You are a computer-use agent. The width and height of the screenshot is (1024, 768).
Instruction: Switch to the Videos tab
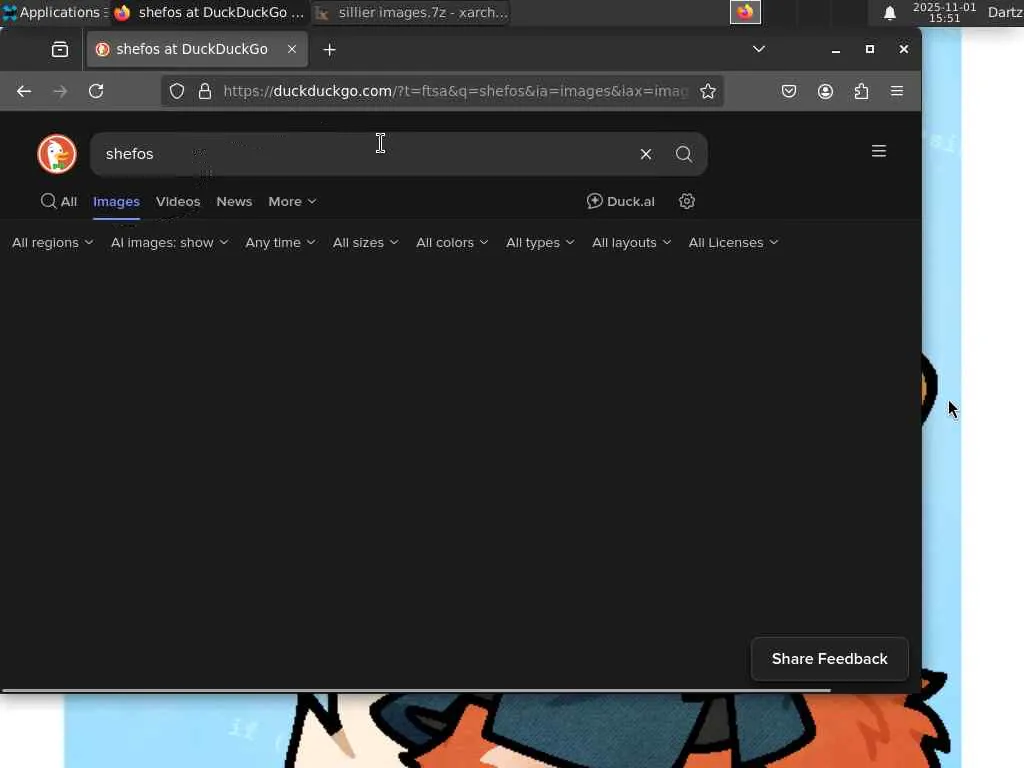(178, 201)
